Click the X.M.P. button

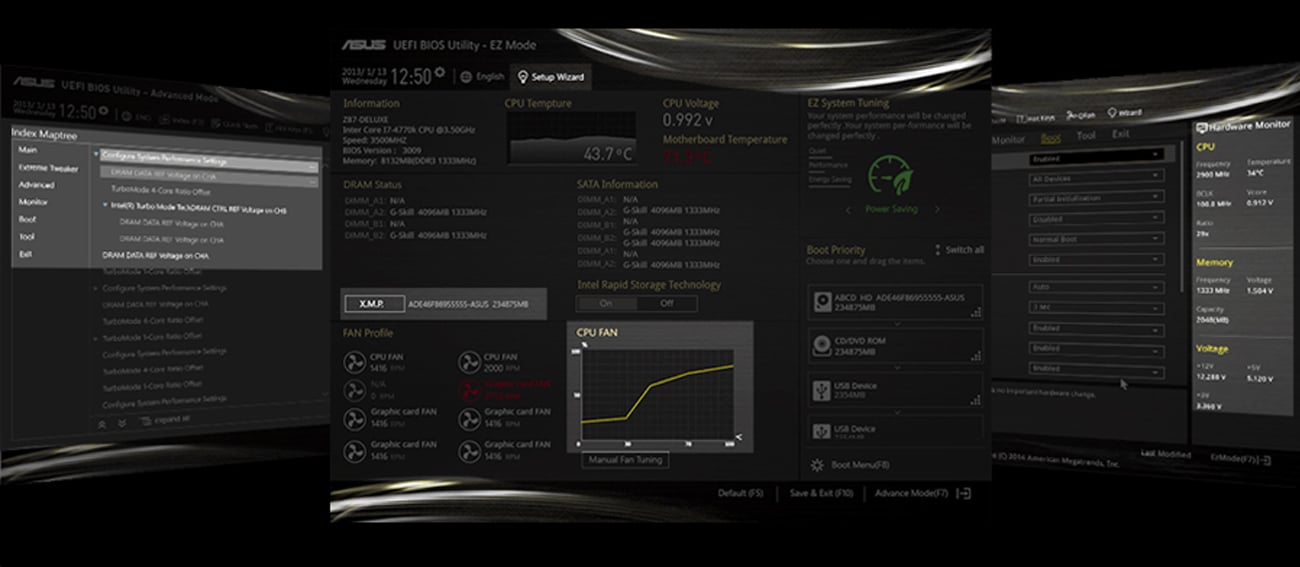(373, 304)
